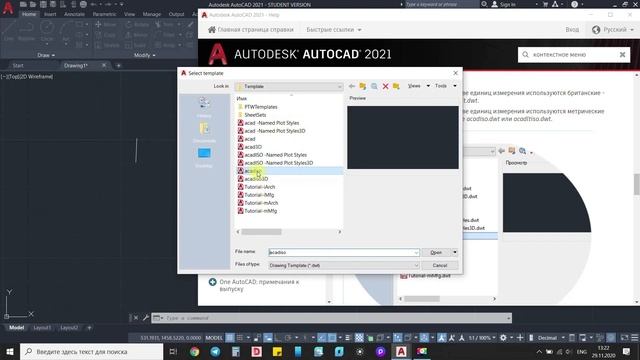Image resolution: width=640 pixels, height=360 pixels.
Task: Switch to the Parametric ribbon tab
Action: tap(104, 14)
